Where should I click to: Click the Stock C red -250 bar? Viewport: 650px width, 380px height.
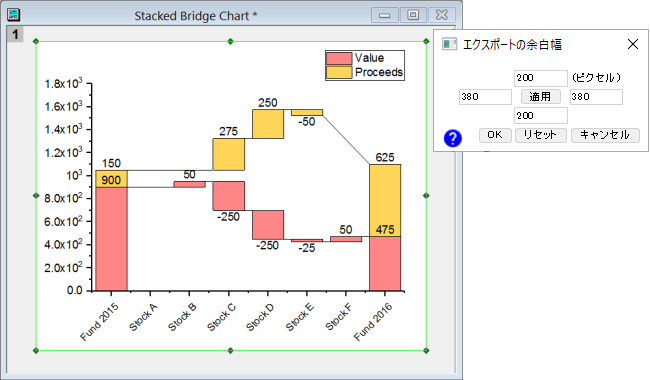tap(228, 196)
